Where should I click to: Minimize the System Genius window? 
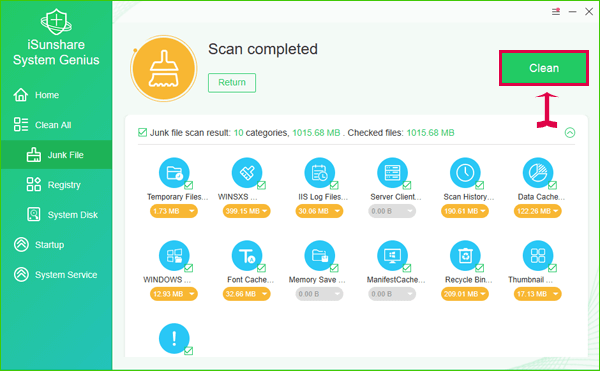[x=572, y=12]
